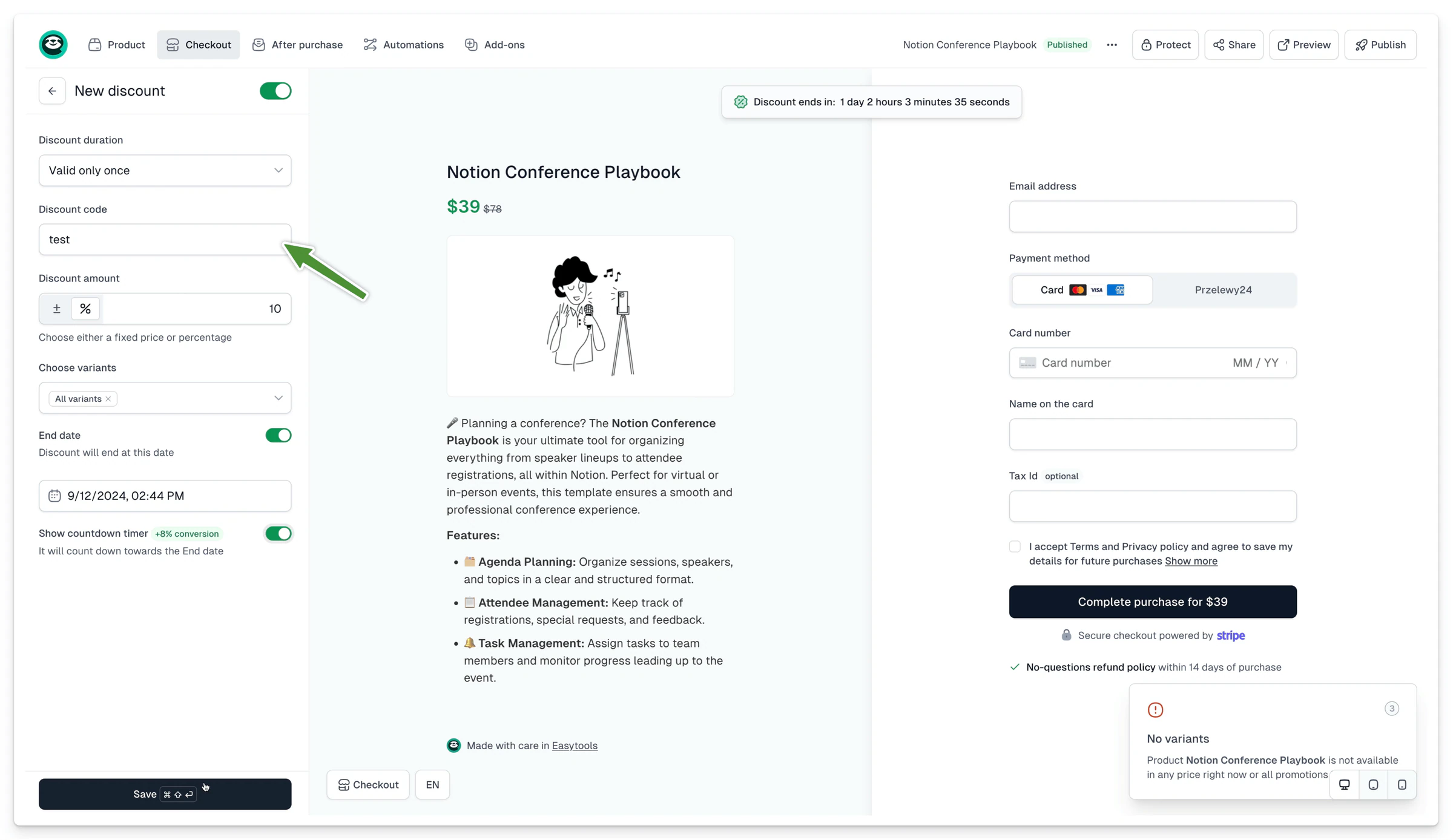Viewport: 1453px width, 840px height.
Task: Switch to the tablet preview icon
Action: coord(1373,785)
